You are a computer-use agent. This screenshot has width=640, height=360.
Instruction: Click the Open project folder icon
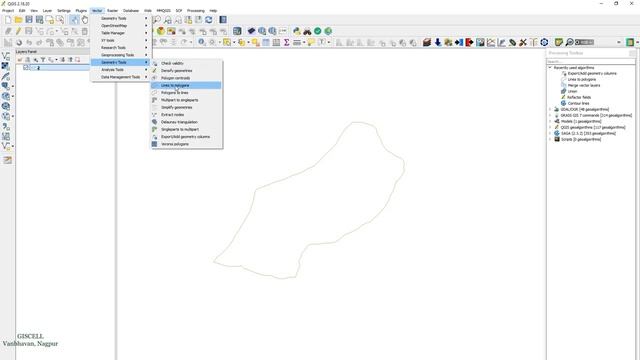coord(18,20)
